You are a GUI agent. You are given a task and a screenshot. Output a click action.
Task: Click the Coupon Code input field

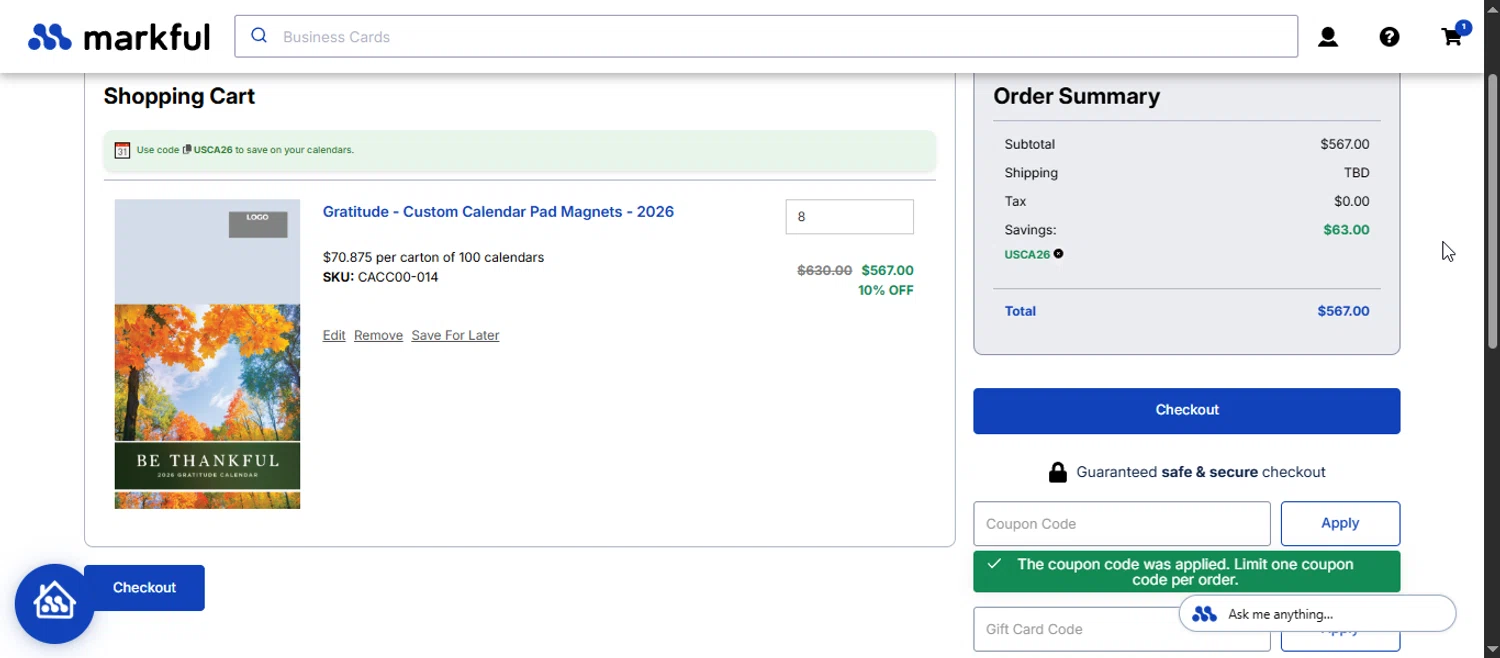[1121, 524]
